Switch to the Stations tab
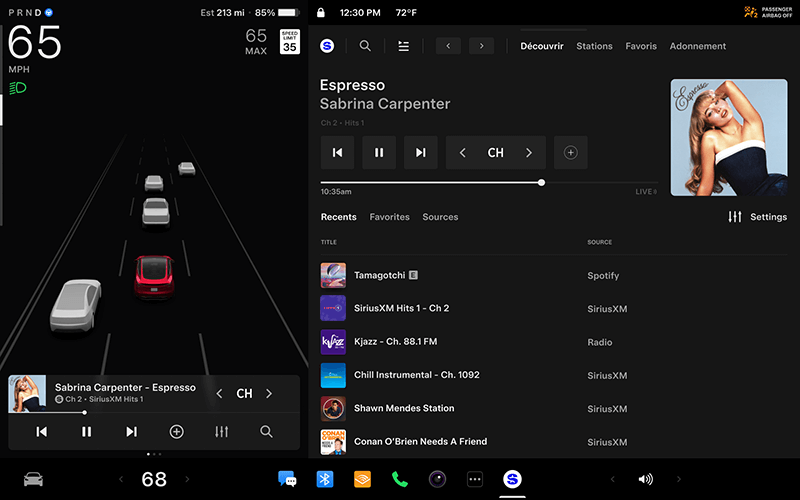 pos(594,46)
